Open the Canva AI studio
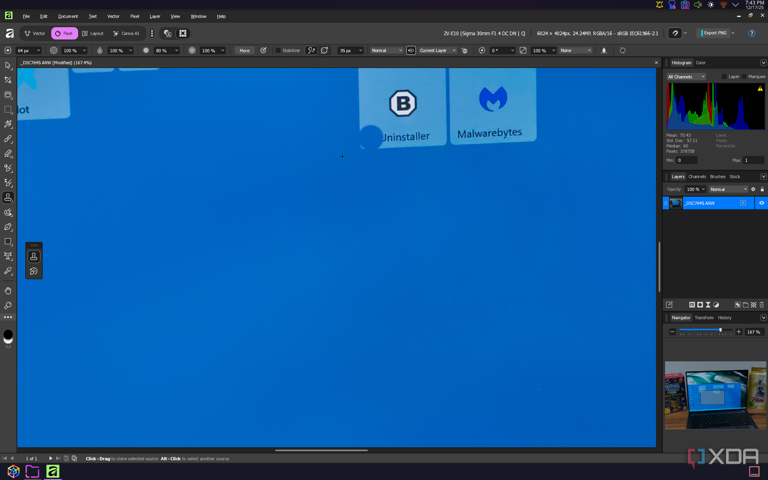The image size is (768, 480). tap(126, 33)
